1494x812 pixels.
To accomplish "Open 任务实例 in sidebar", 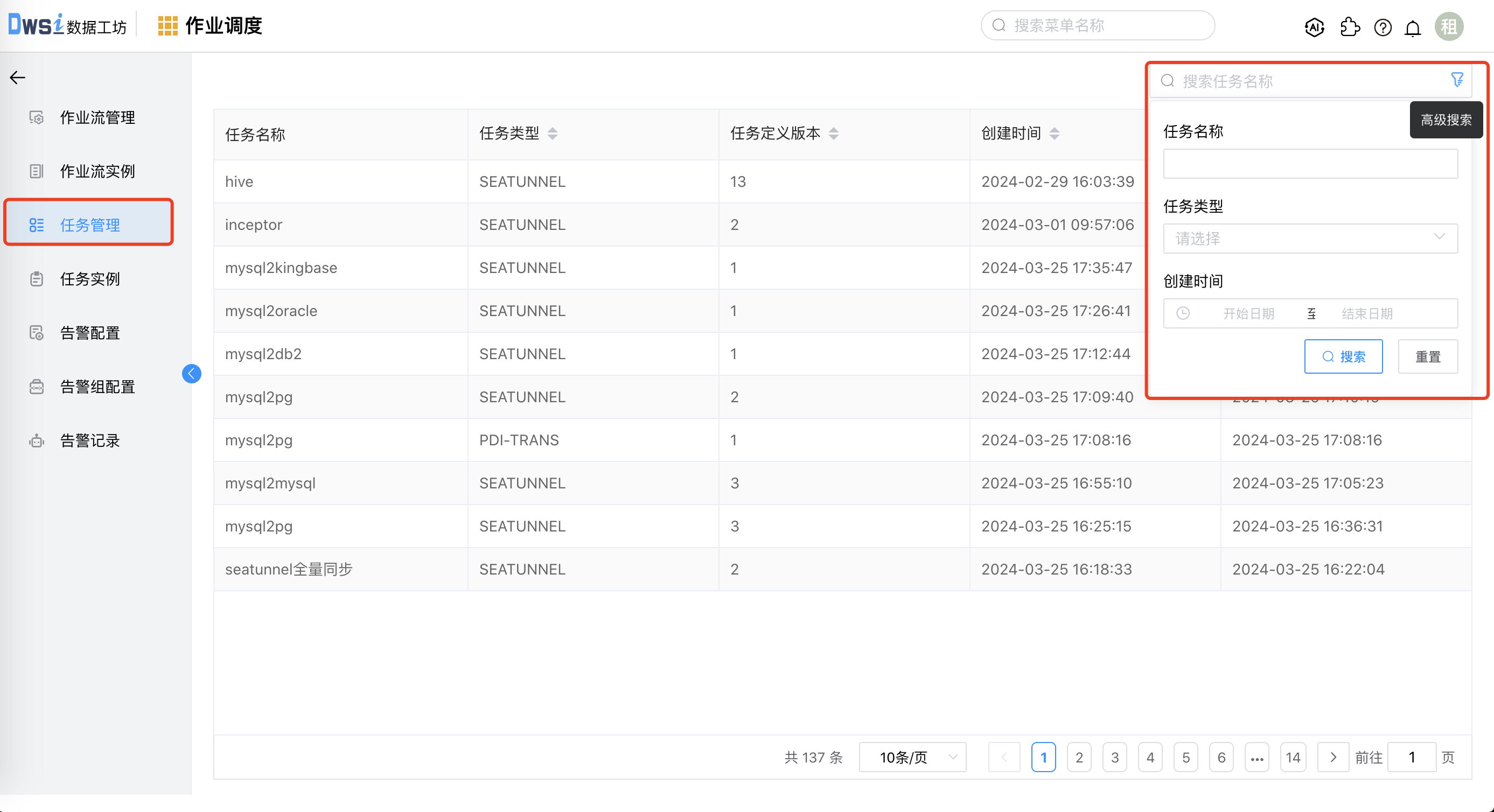I will 90,279.
